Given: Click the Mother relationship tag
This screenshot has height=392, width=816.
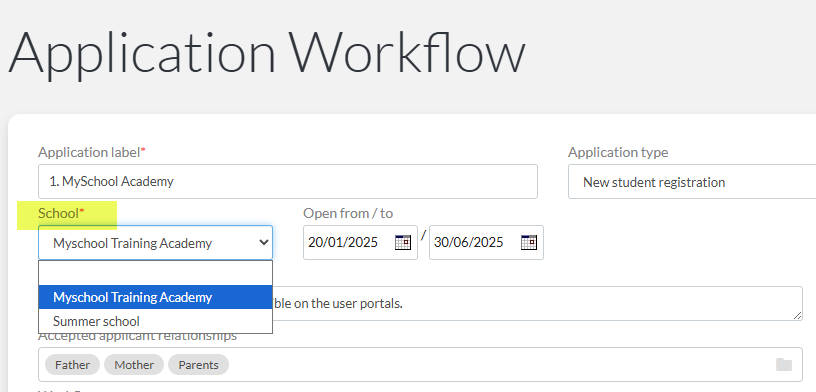Looking at the screenshot, I should pyautogui.click(x=134, y=365).
